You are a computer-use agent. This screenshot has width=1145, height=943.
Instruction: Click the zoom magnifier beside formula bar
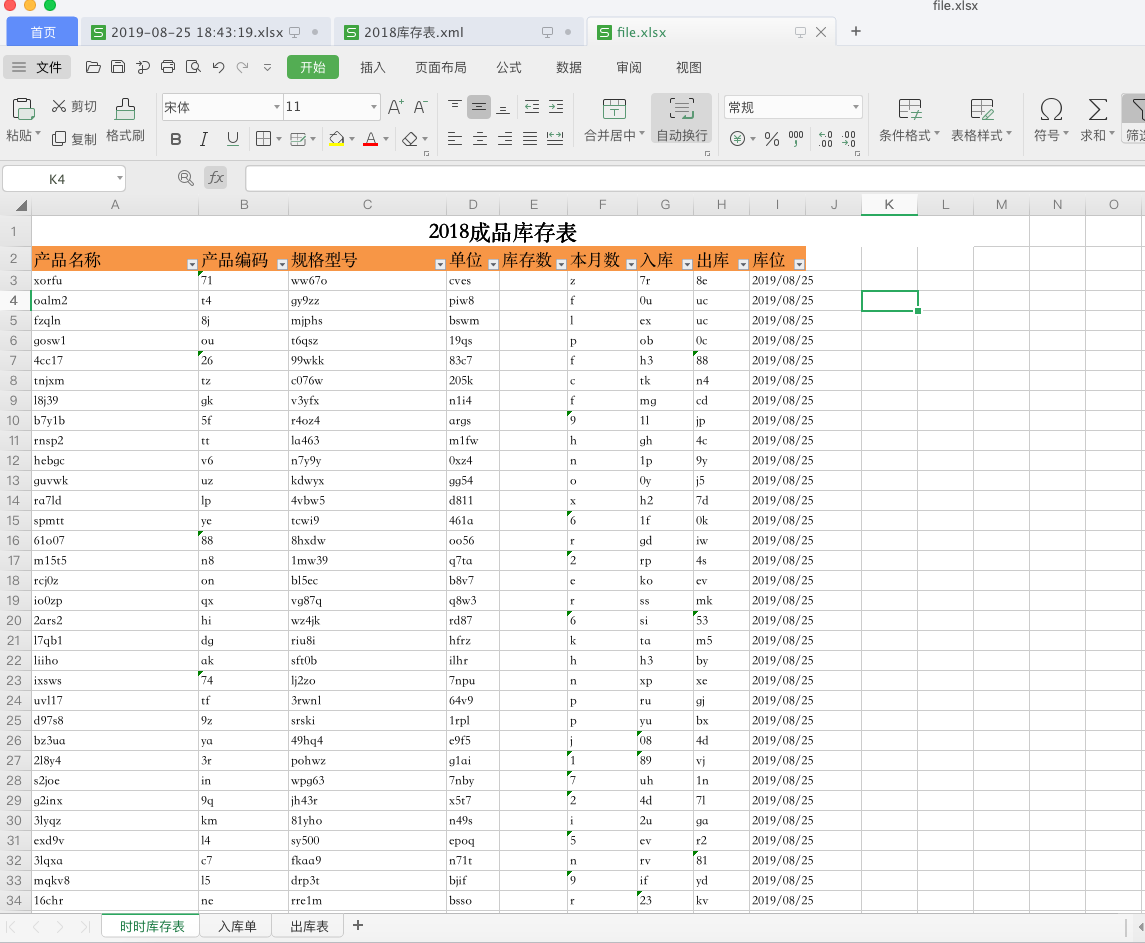coord(185,178)
